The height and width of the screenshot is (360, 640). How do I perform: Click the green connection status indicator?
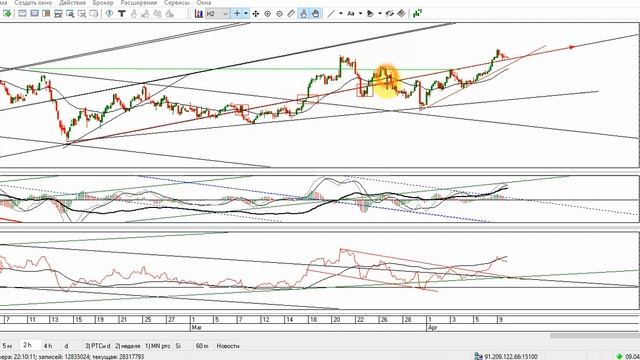(x=619, y=356)
